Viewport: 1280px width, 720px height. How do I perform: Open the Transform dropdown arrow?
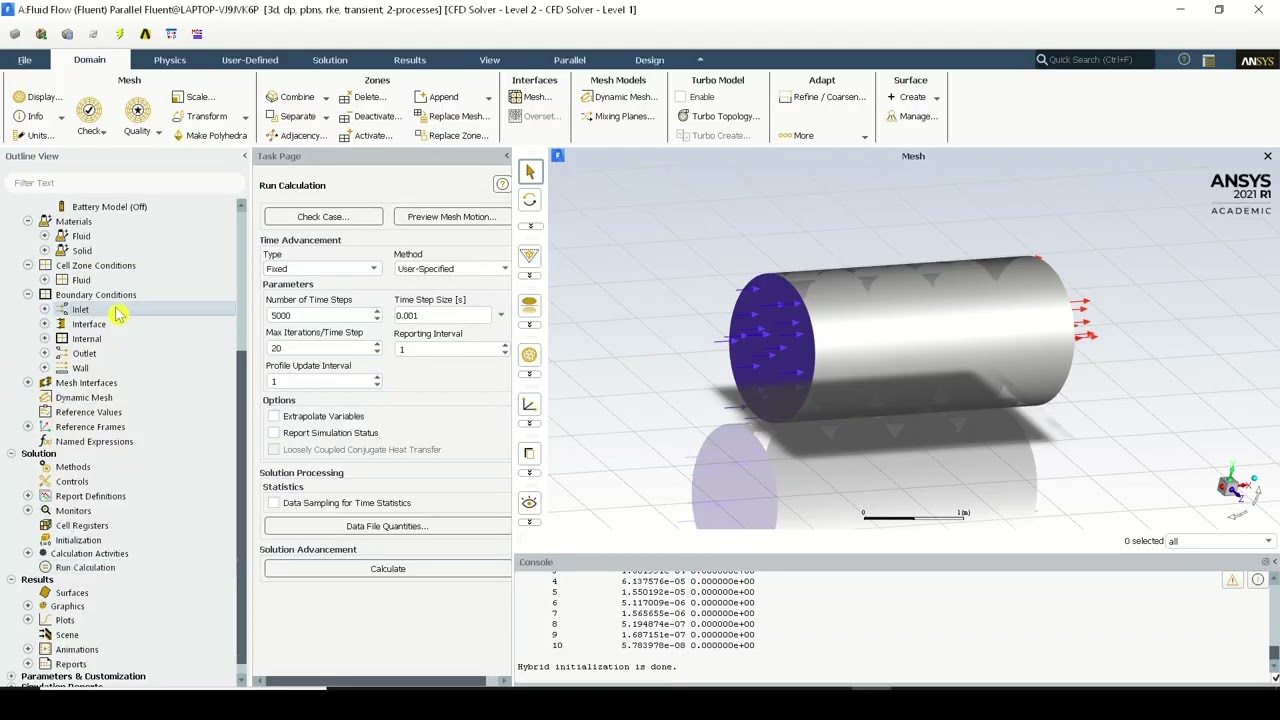(x=244, y=117)
